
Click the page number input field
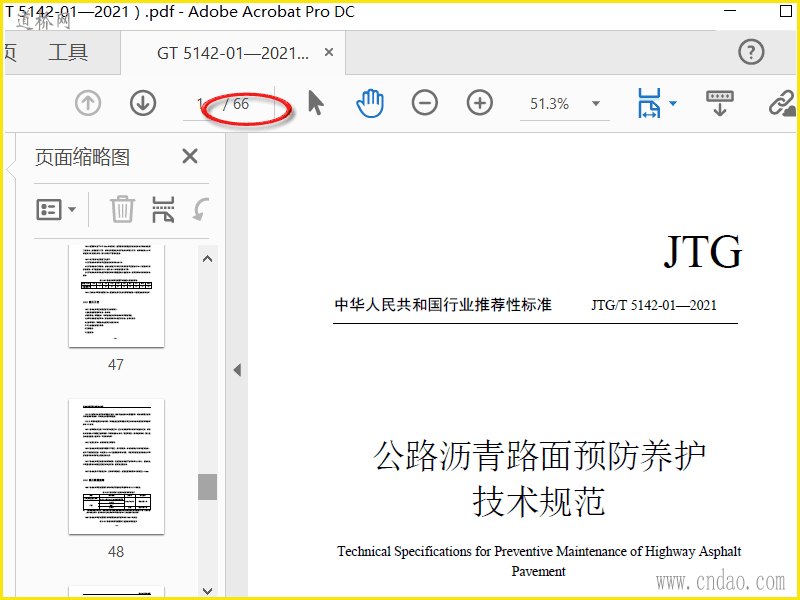[200, 104]
